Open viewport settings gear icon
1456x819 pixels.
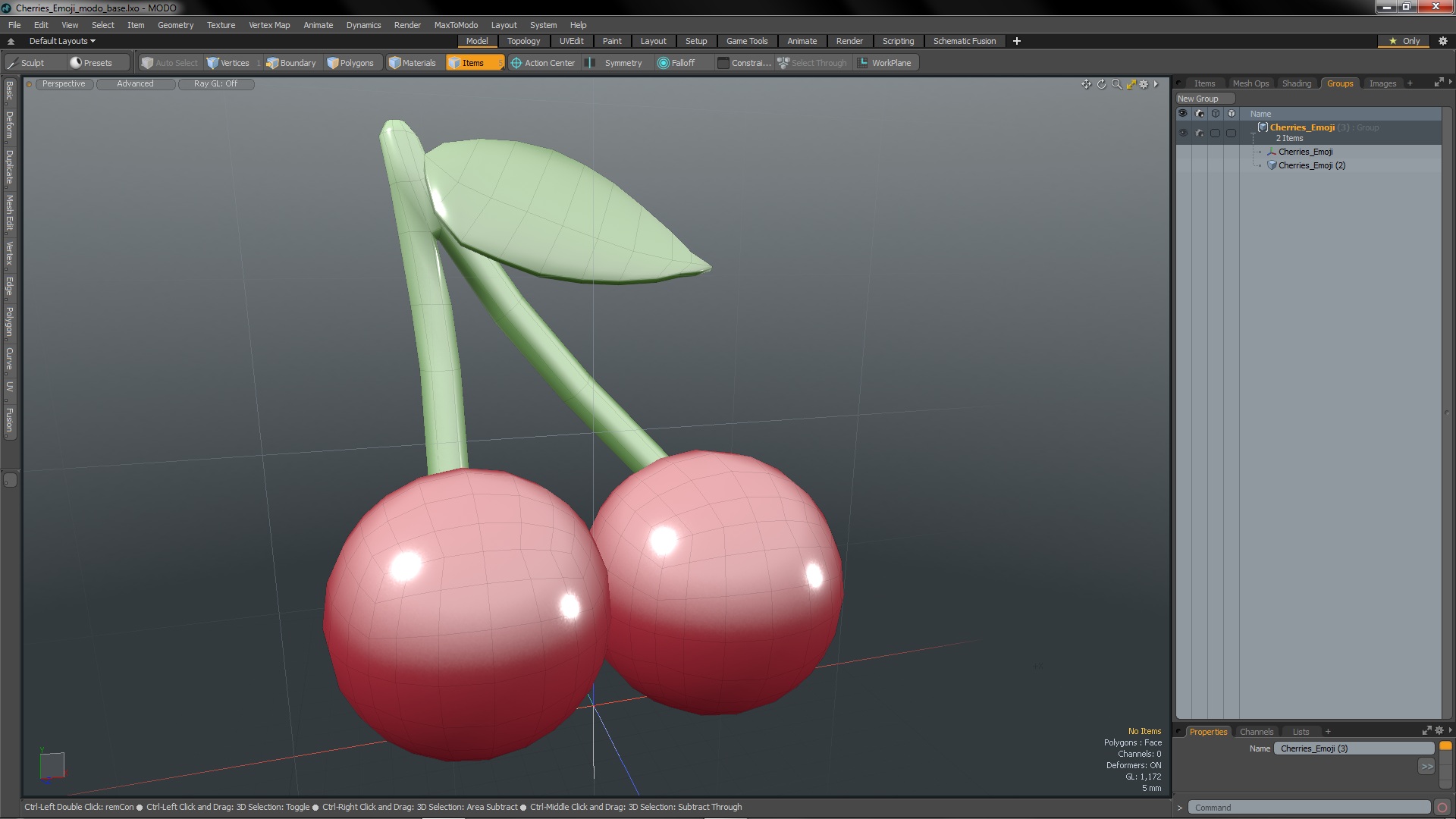pyautogui.click(x=1144, y=84)
